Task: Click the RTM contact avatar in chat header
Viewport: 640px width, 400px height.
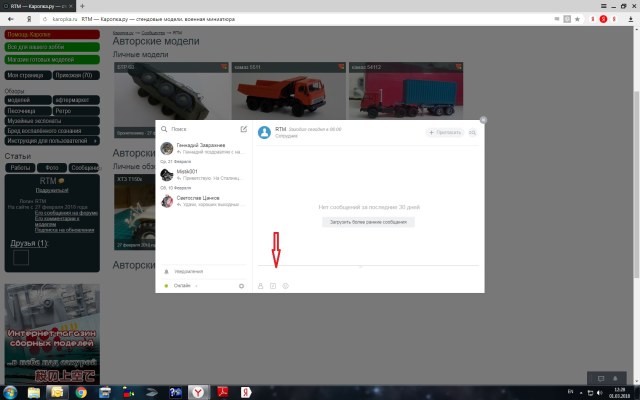Action: tap(265, 132)
